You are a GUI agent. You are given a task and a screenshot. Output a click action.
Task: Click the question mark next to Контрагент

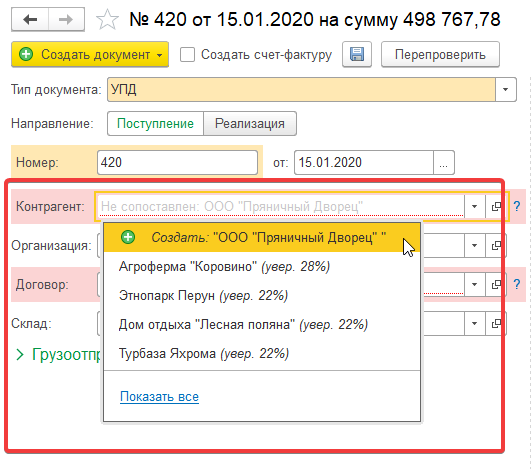coord(517,206)
